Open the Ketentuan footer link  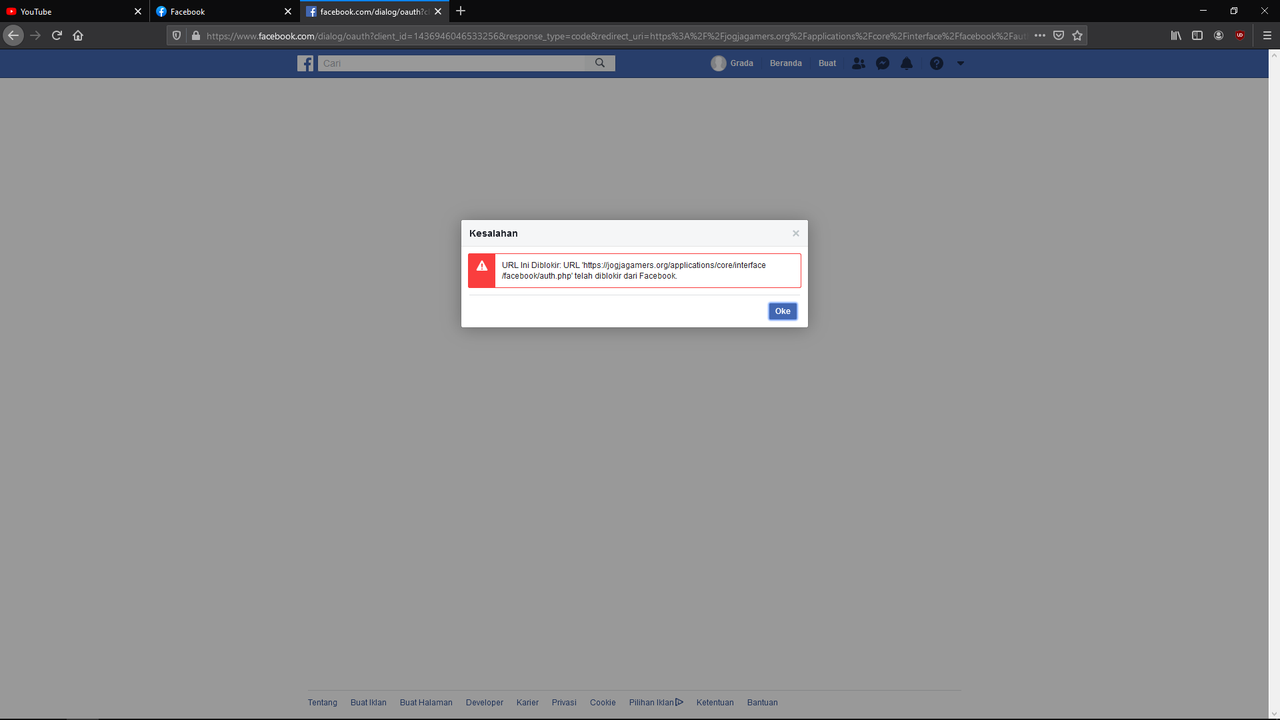coord(715,702)
